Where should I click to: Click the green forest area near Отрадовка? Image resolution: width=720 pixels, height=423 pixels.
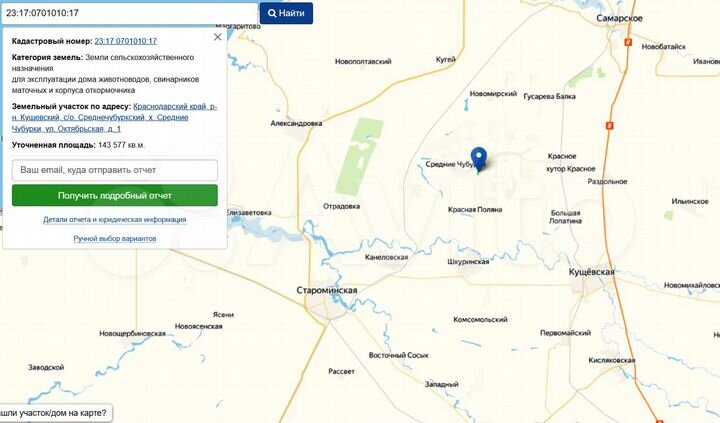[x=359, y=156]
